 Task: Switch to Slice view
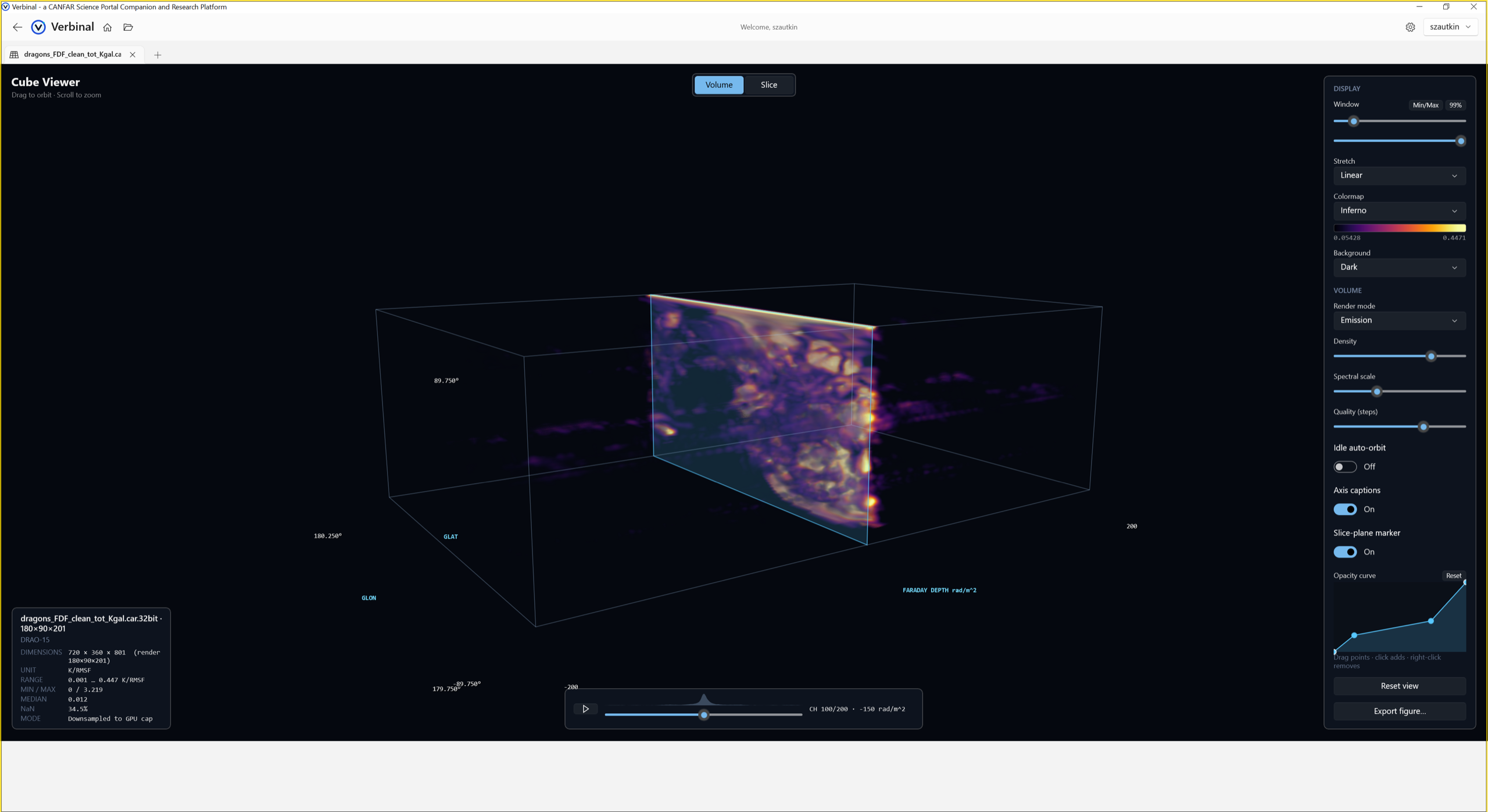pos(768,85)
